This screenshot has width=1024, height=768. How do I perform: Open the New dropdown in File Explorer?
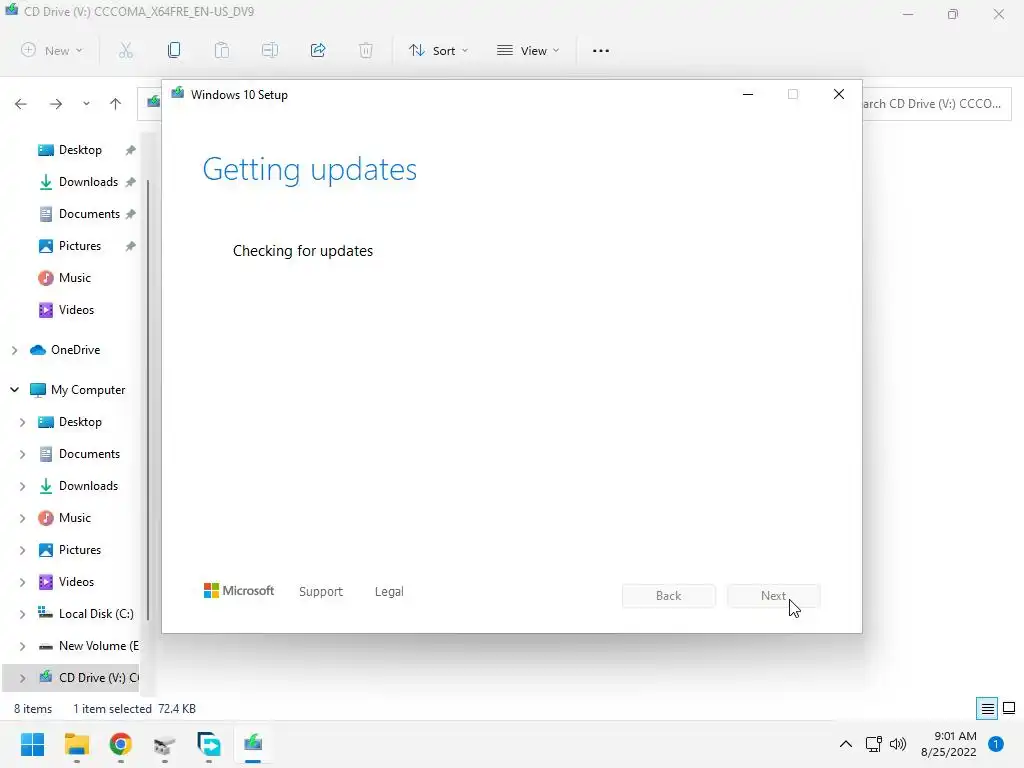(52, 50)
